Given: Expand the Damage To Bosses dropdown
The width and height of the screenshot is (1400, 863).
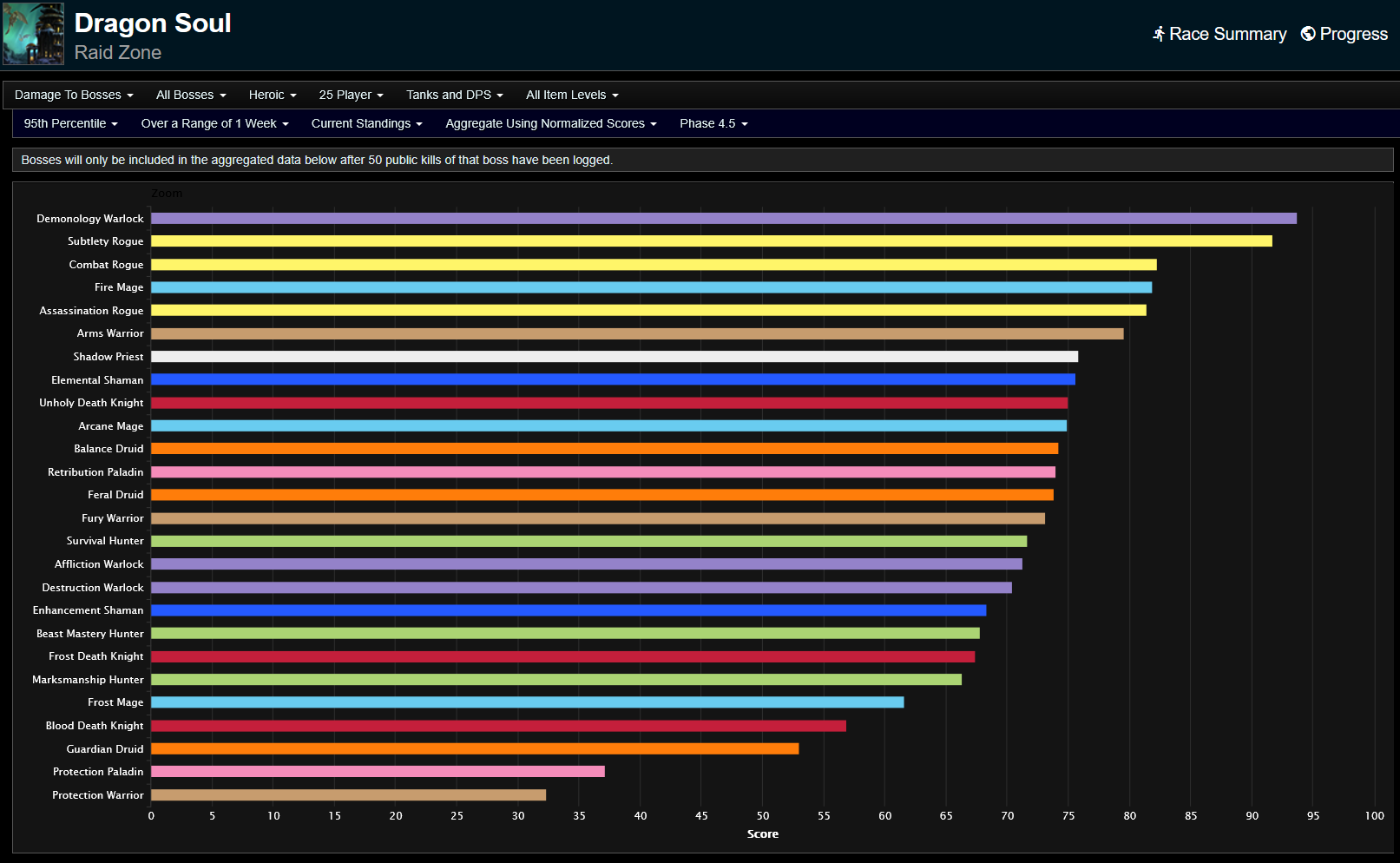Looking at the screenshot, I should [x=74, y=95].
